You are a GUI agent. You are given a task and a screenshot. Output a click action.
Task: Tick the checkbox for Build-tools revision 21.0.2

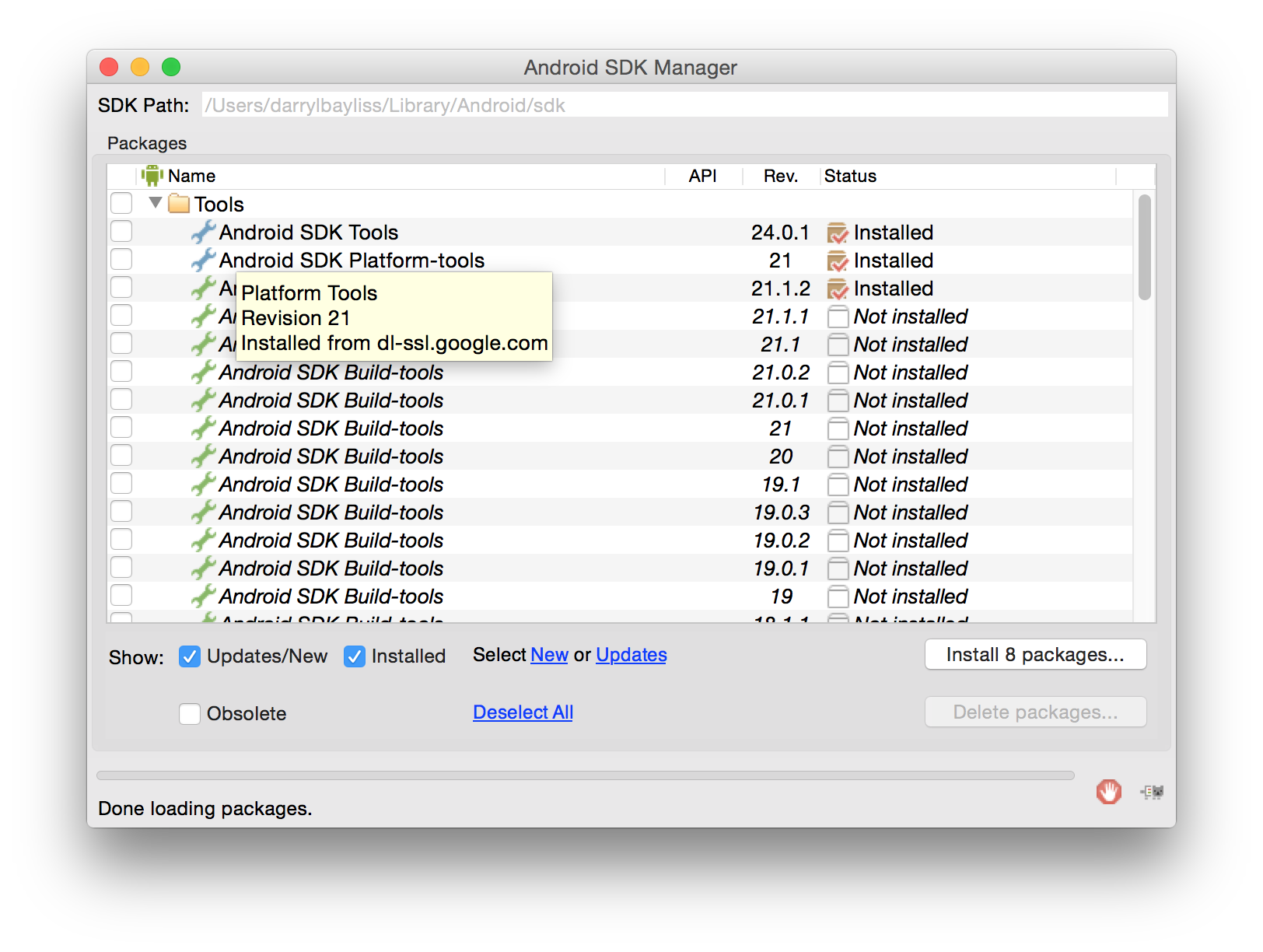121,371
